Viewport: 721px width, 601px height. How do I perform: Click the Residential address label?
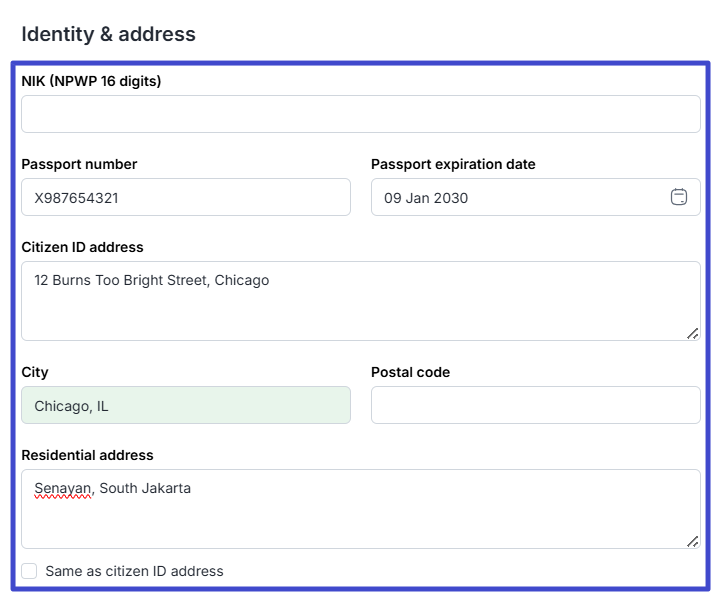[x=87, y=455]
